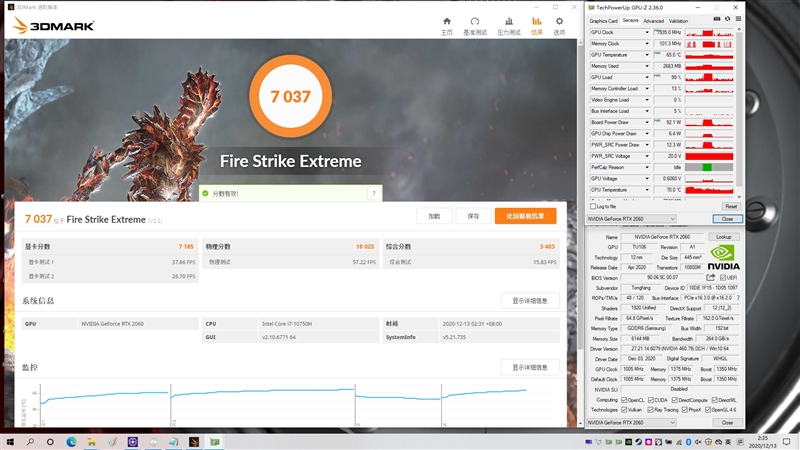Open Memory Used sensor dropdown
Viewport: 800px width, 450px height.
[647, 66]
